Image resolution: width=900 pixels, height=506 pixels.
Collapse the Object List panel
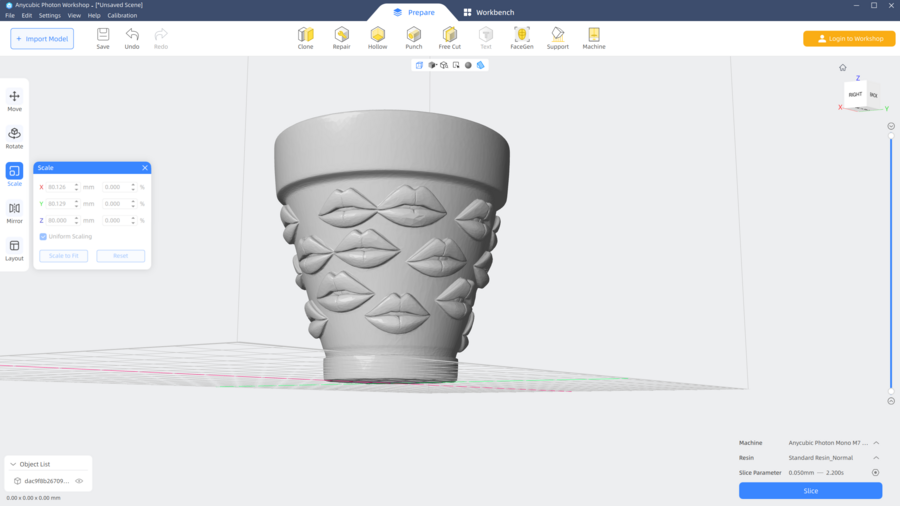pyautogui.click(x=12, y=464)
